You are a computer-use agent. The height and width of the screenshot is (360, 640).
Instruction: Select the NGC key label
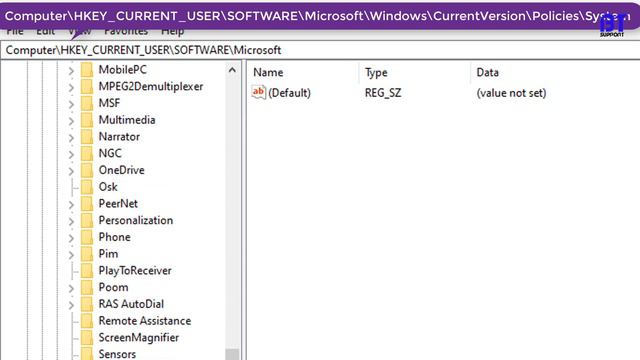coord(110,153)
